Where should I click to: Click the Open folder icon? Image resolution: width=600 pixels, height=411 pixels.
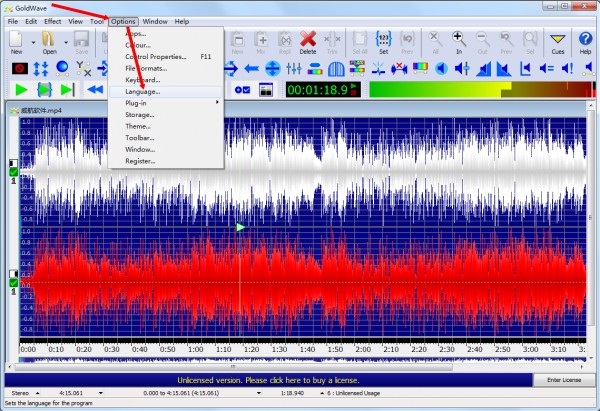pyautogui.click(x=49, y=42)
